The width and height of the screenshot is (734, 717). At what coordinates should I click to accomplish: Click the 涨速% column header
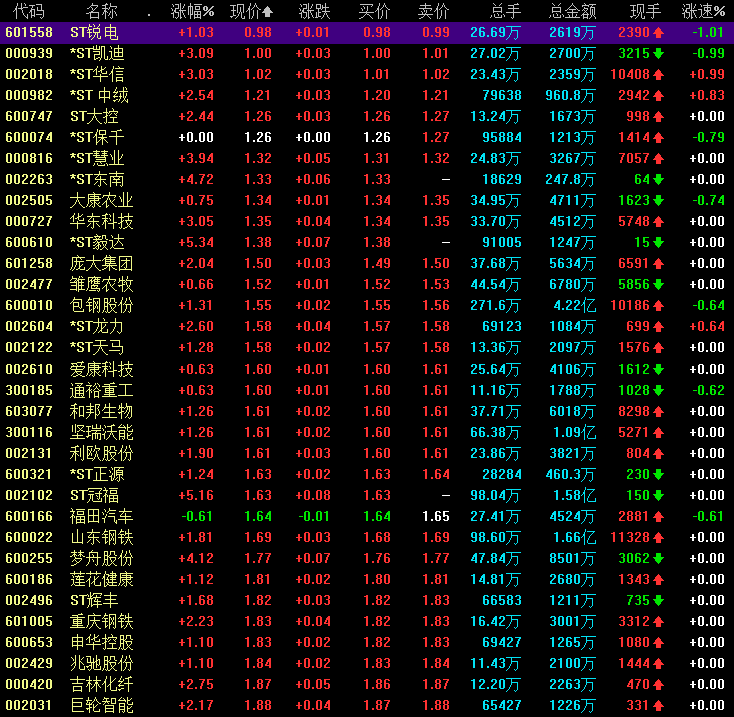coord(703,11)
